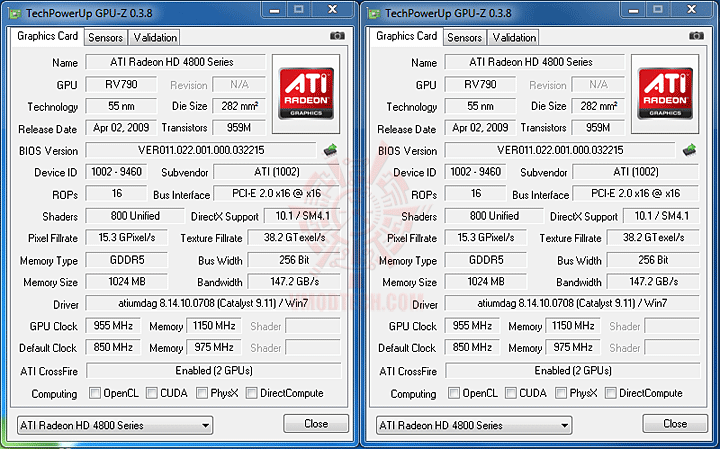Minimize the right GPU-Z window
The image size is (720, 449).
[x=634, y=10]
